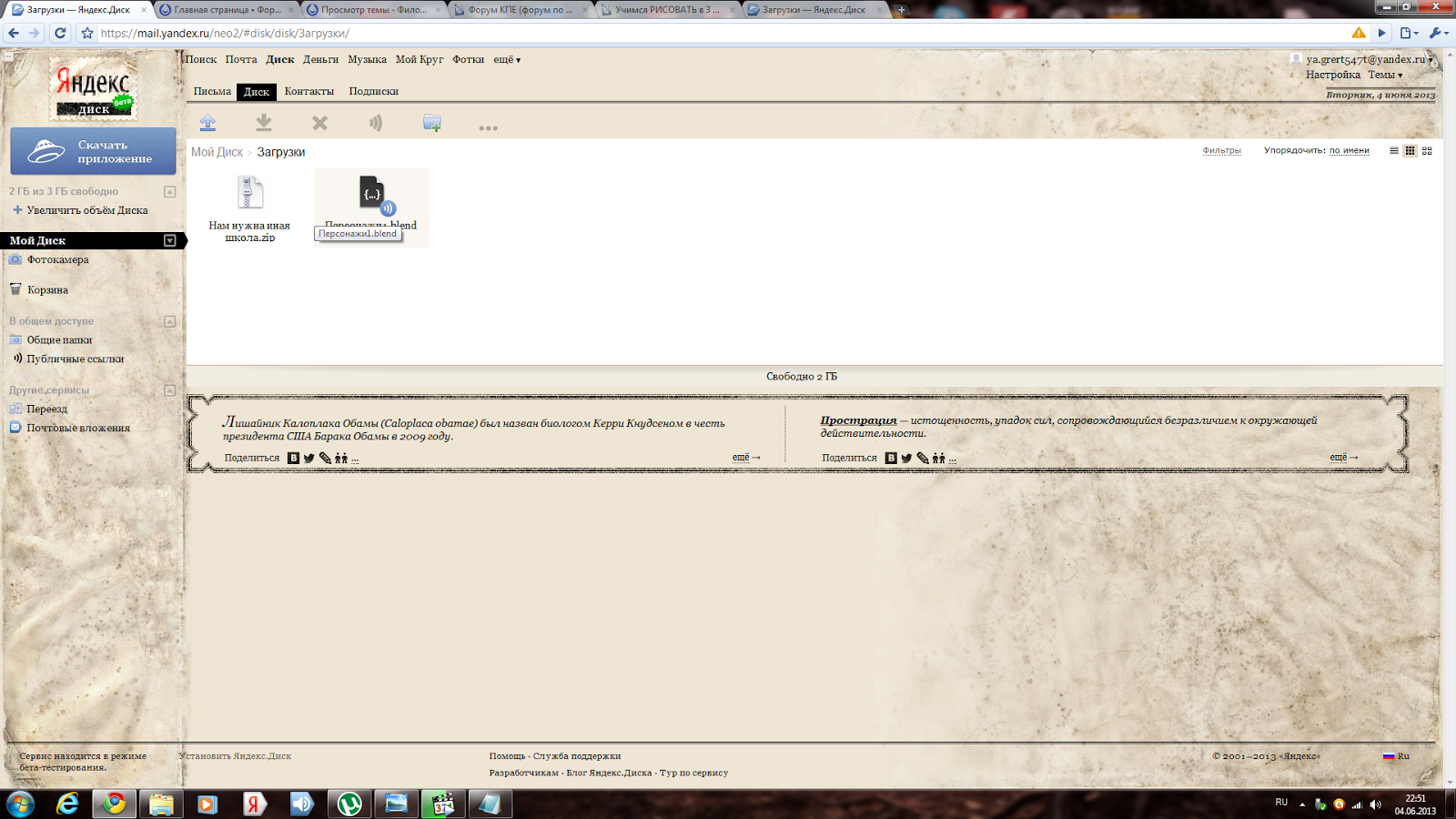Select the zip archive file icon
The image size is (1456, 819).
(250, 192)
